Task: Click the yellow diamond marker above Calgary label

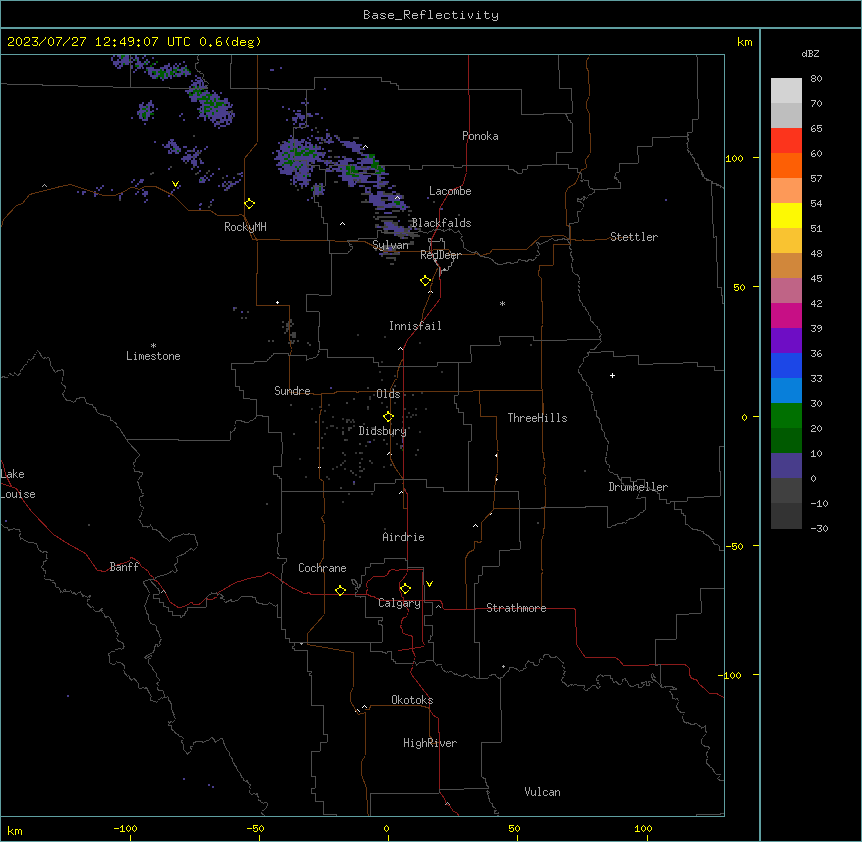Action: (405, 589)
